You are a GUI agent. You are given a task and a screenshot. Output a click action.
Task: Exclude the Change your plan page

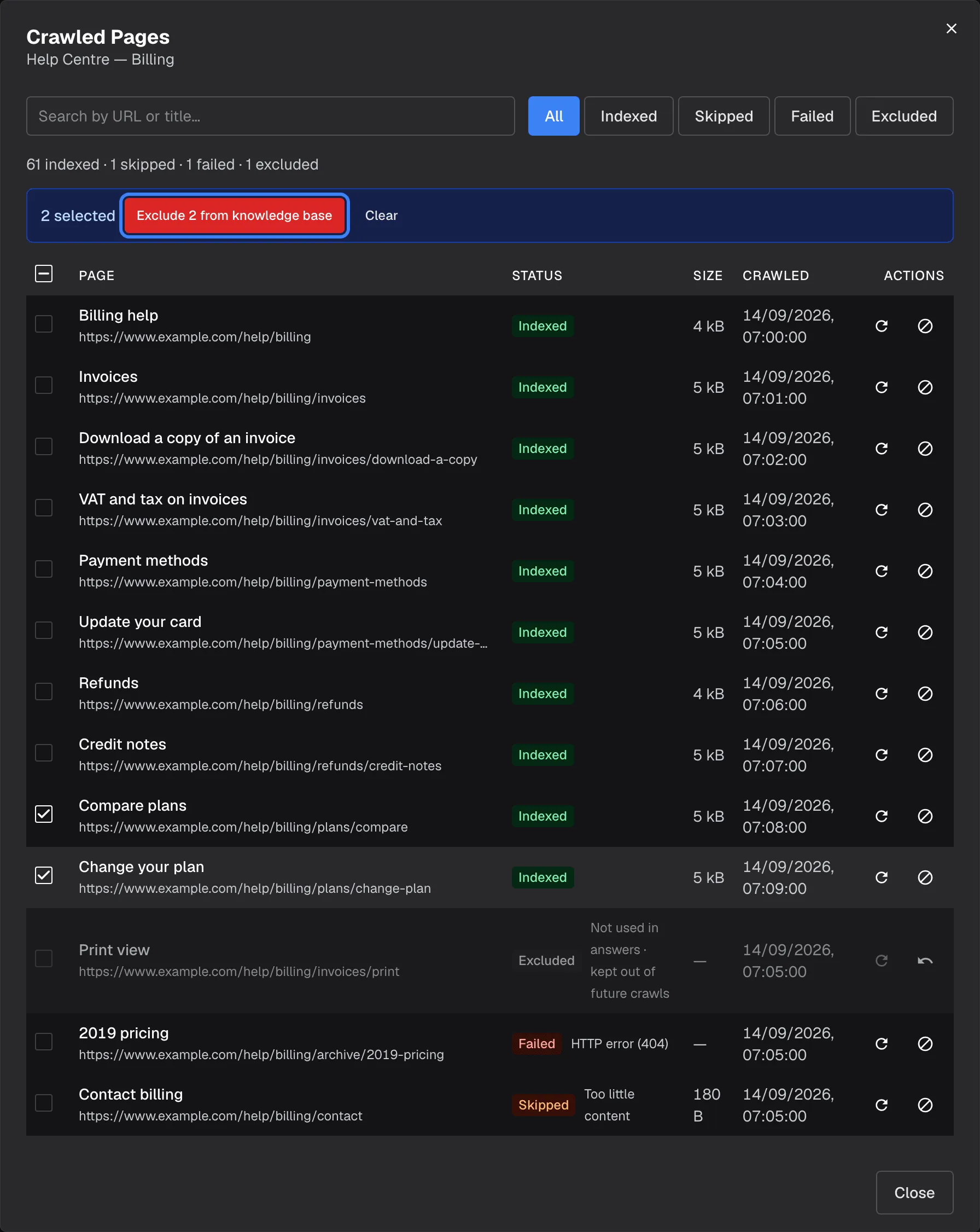pyautogui.click(x=925, y=877)
